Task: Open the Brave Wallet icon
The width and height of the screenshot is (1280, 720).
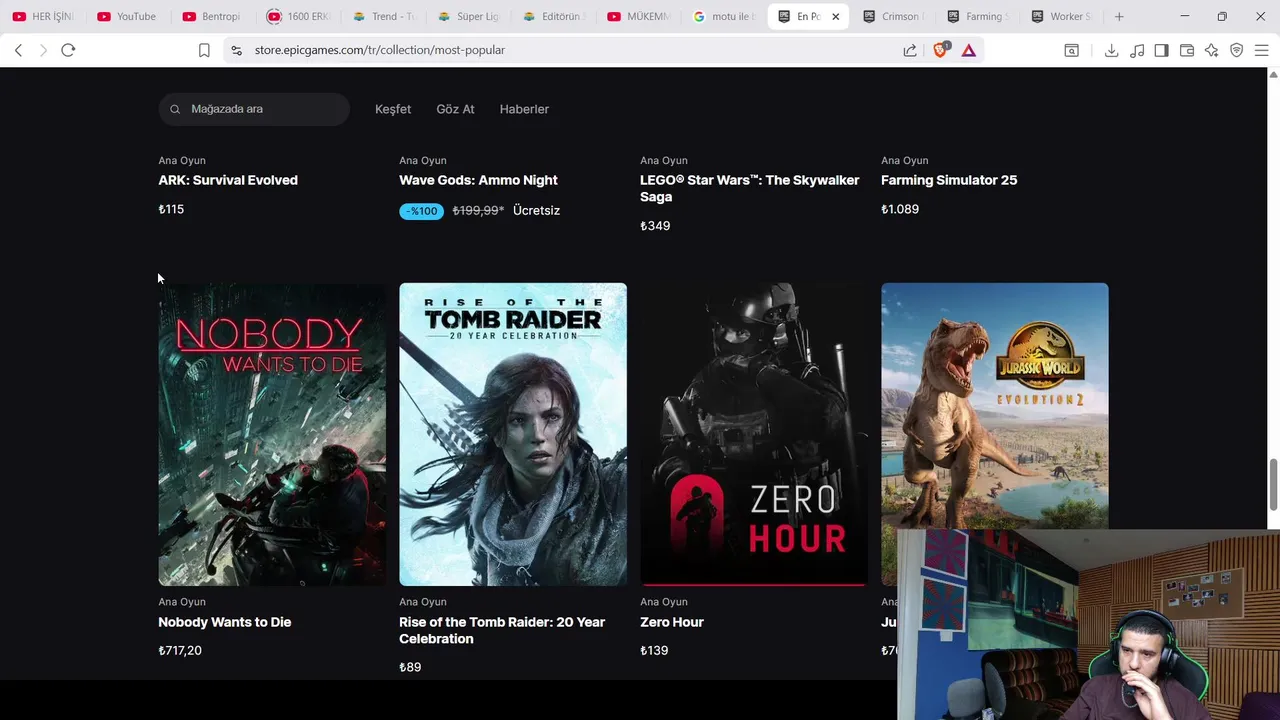Action: [1187, 50]
